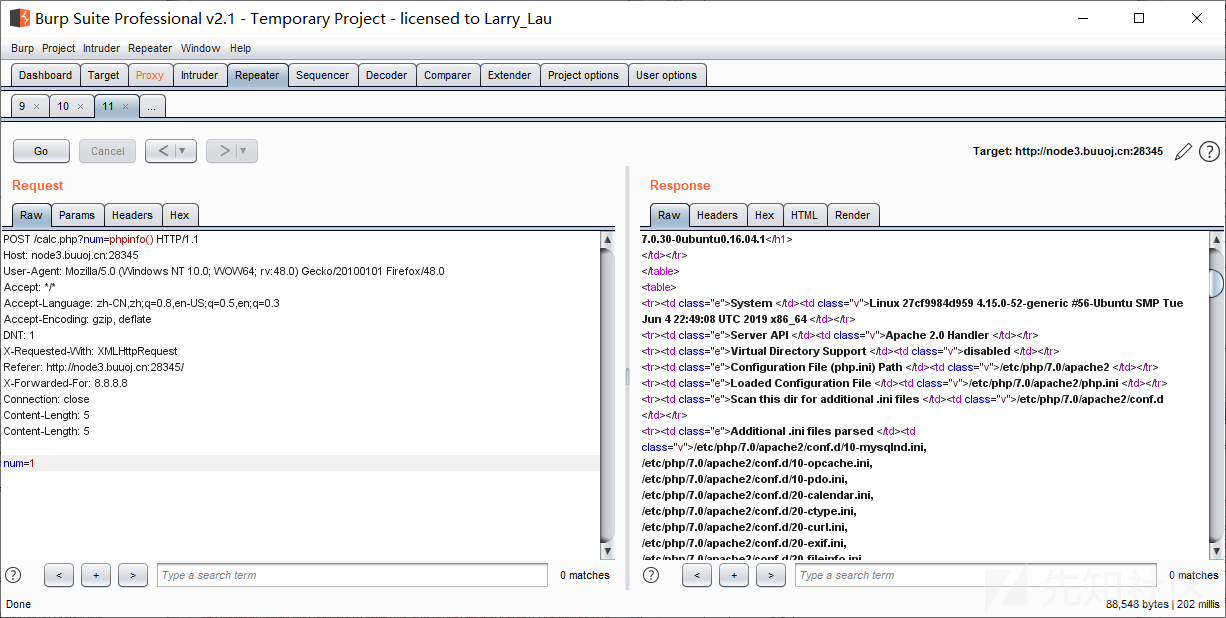
Task: Click the 'X-Forwarded-For: 8.8.8.8' header line
Action: click(66, 383)
